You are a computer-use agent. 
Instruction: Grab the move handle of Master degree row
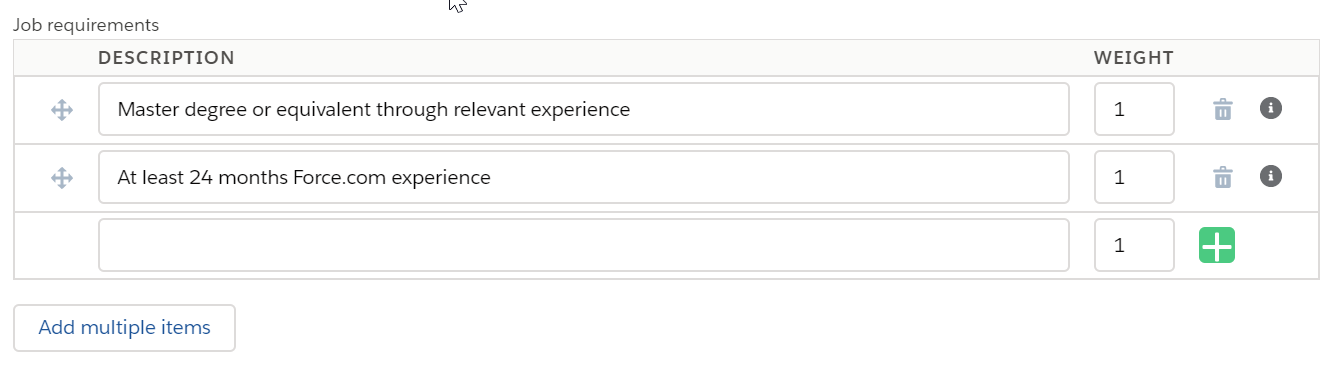pyautogui.click(x=62, y=110)
